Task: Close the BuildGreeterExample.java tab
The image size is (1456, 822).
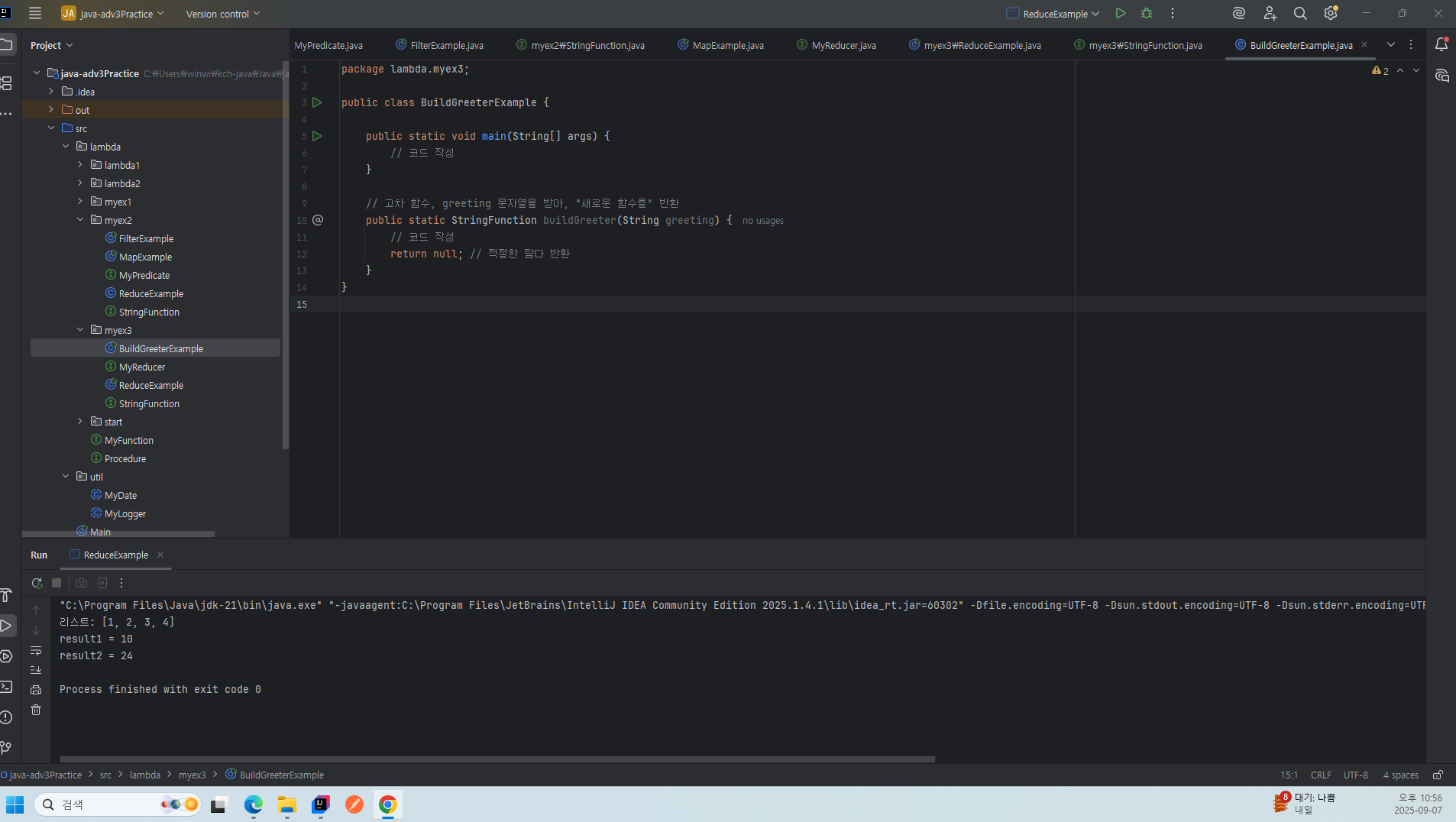Action: (1364, 44)
